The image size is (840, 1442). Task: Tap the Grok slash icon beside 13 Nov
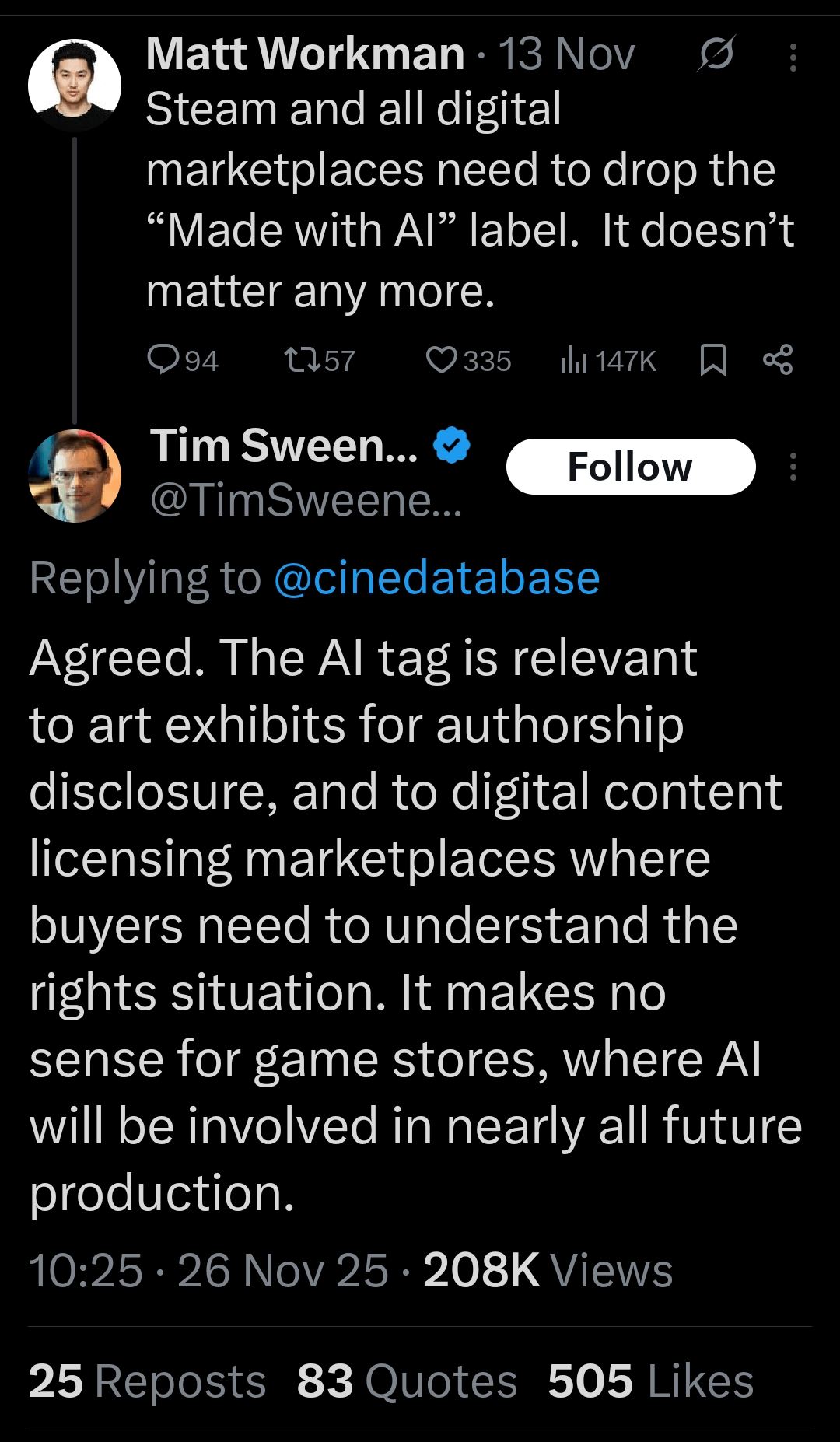(716, 54)
